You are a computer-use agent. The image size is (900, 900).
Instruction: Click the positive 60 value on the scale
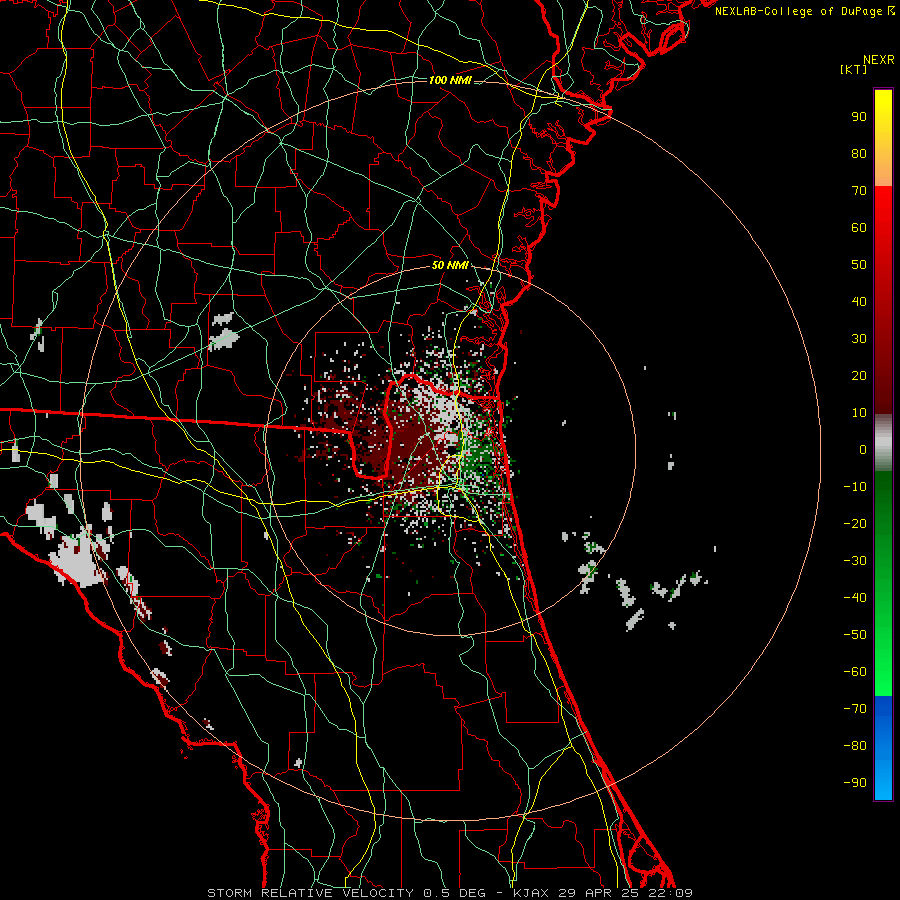[x=859, y=227]
